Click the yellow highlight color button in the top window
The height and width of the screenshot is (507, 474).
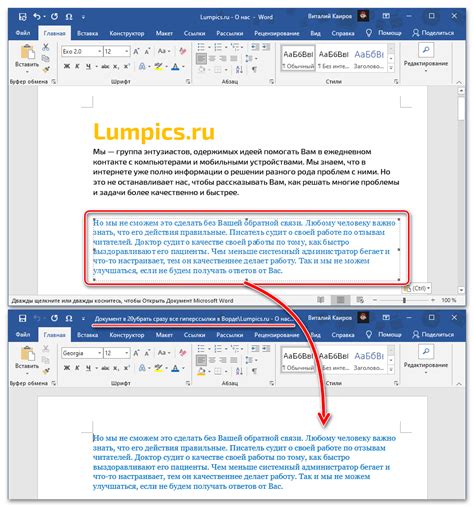pos(158,67)
